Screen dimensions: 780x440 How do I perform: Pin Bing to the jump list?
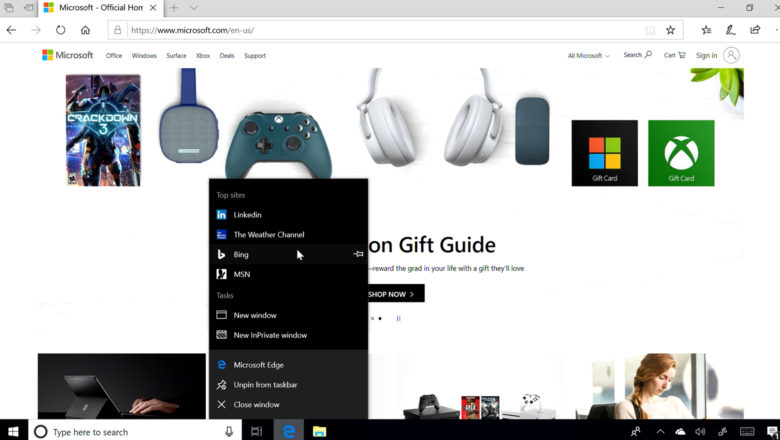[358, 254]
